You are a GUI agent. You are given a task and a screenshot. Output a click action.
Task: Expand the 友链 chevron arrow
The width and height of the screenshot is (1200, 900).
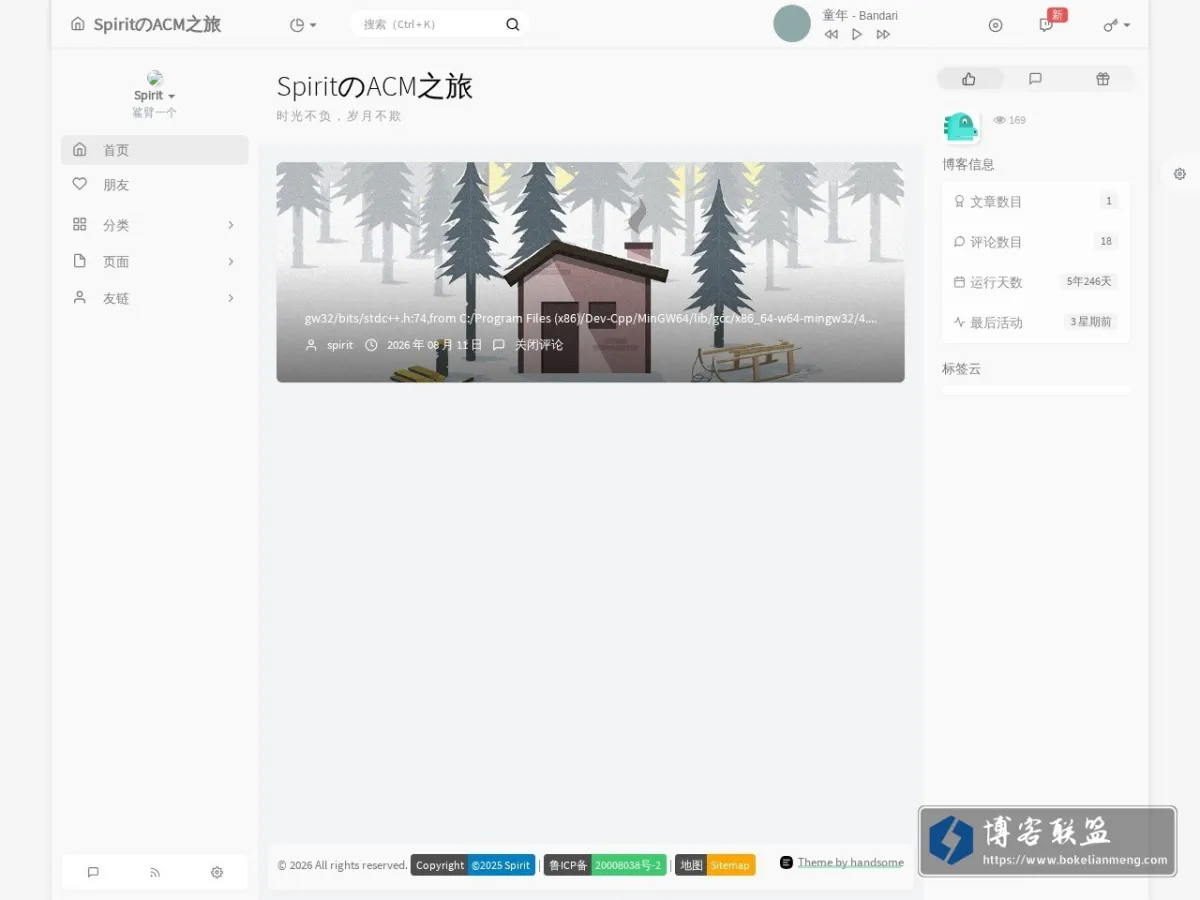(x=231, y=298)
